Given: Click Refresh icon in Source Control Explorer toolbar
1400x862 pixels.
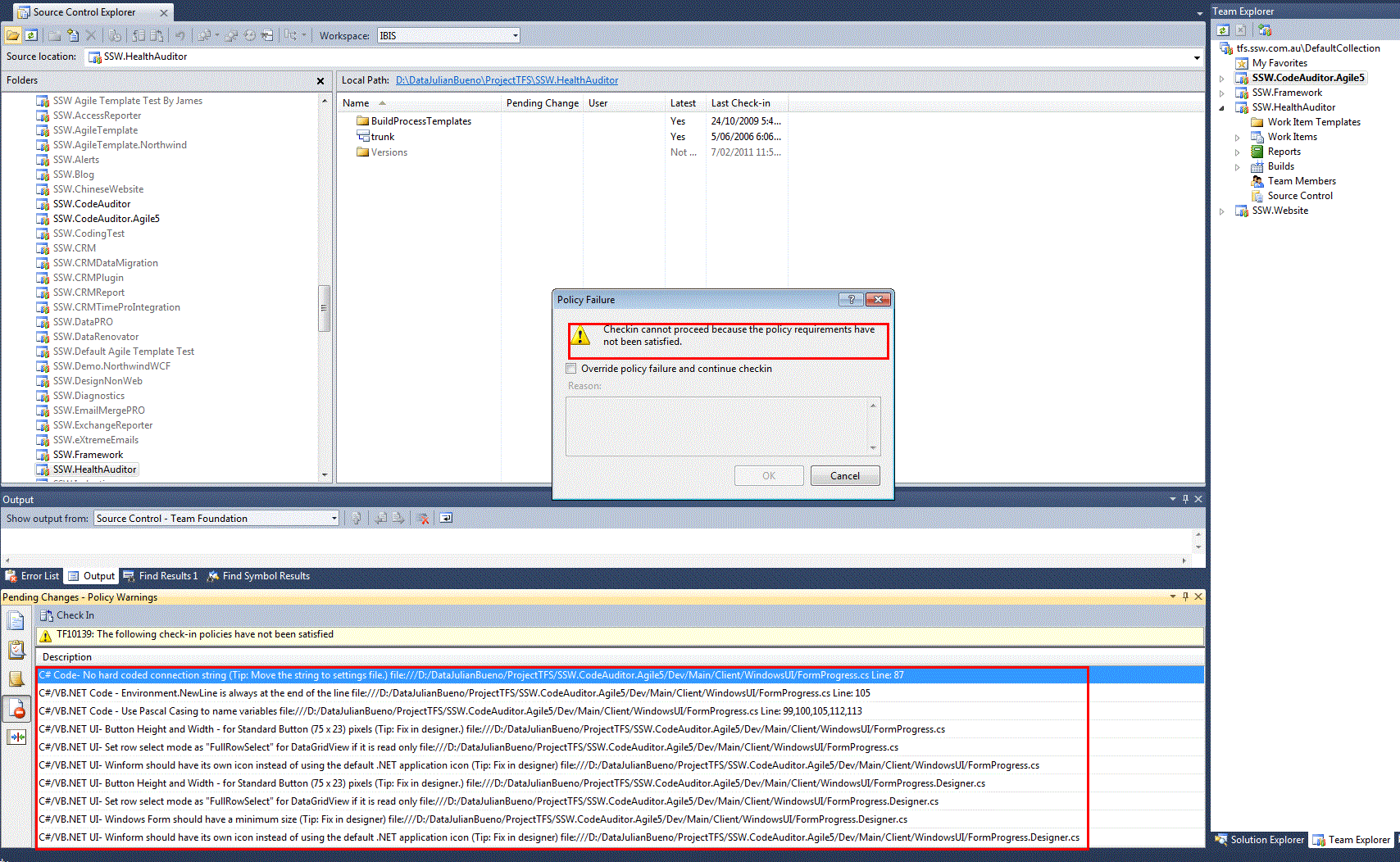Looking at the screenshot, I should pos(31,35).
